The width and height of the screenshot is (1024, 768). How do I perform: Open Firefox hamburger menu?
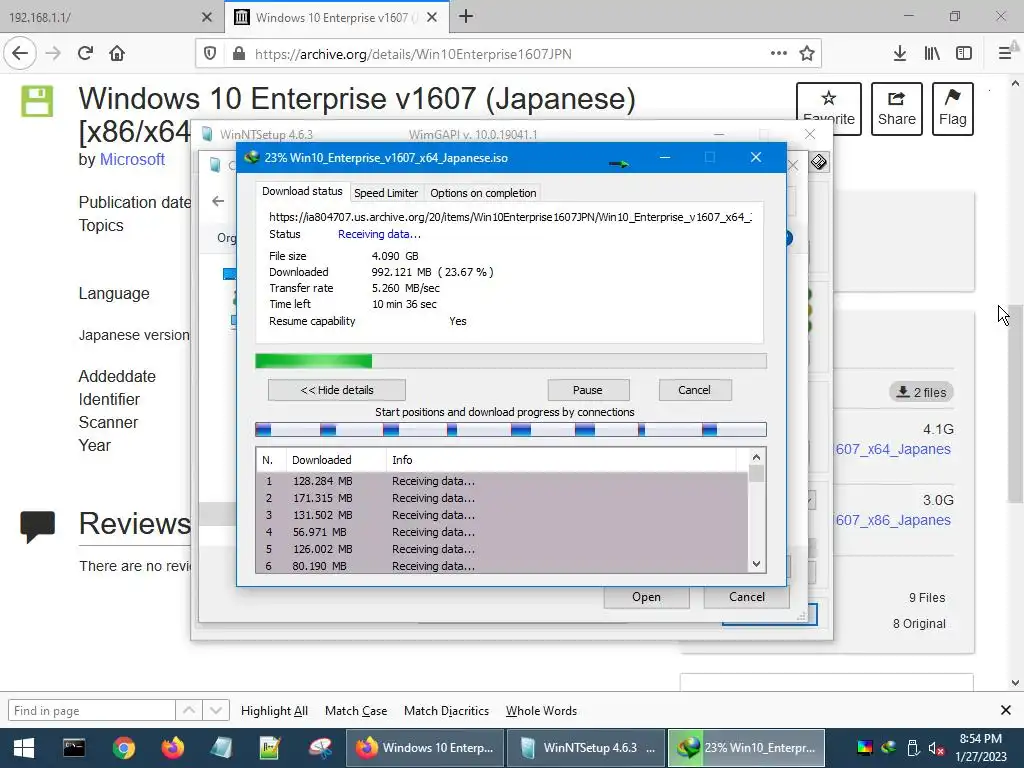tap(1006, 54)
